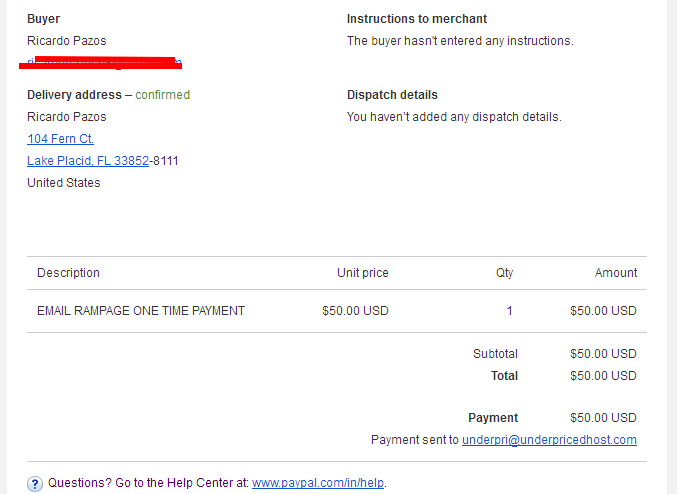Click underpri@underpricedhost.com email link
The image size is (677, 494).
point(549,440)
